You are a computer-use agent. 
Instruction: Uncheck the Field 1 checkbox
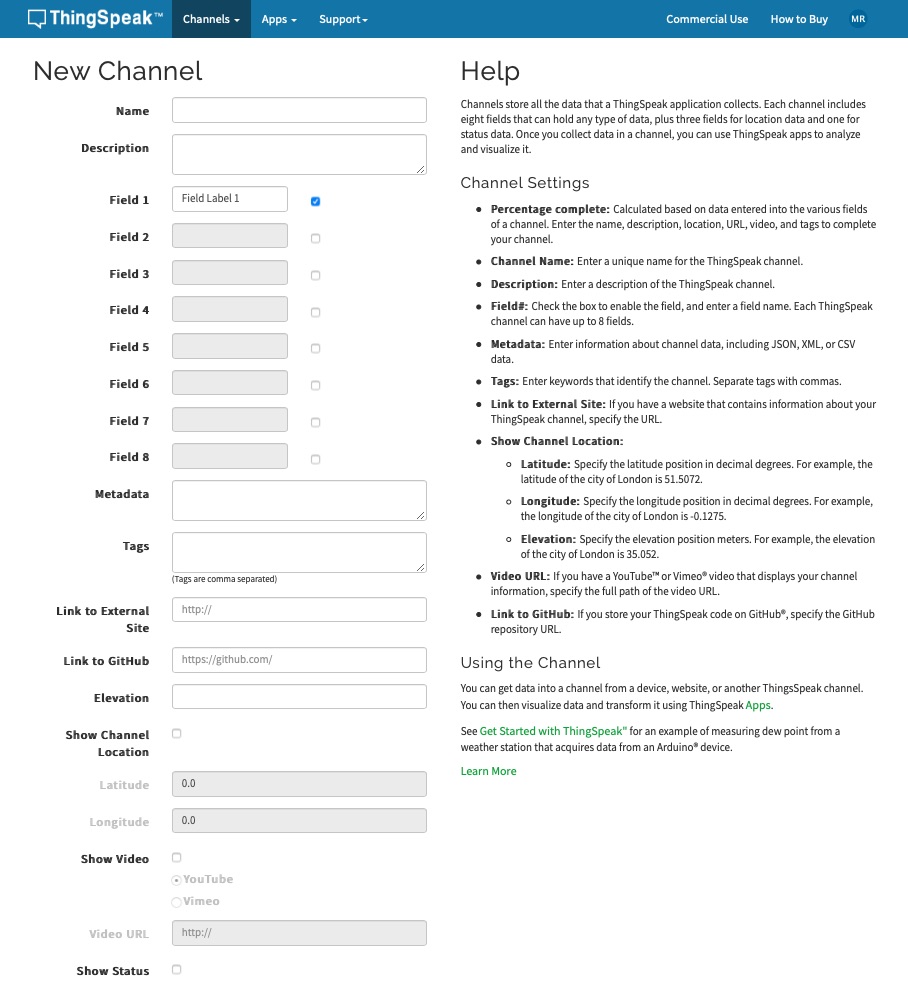pyautogui.click(x=316, y=202)
